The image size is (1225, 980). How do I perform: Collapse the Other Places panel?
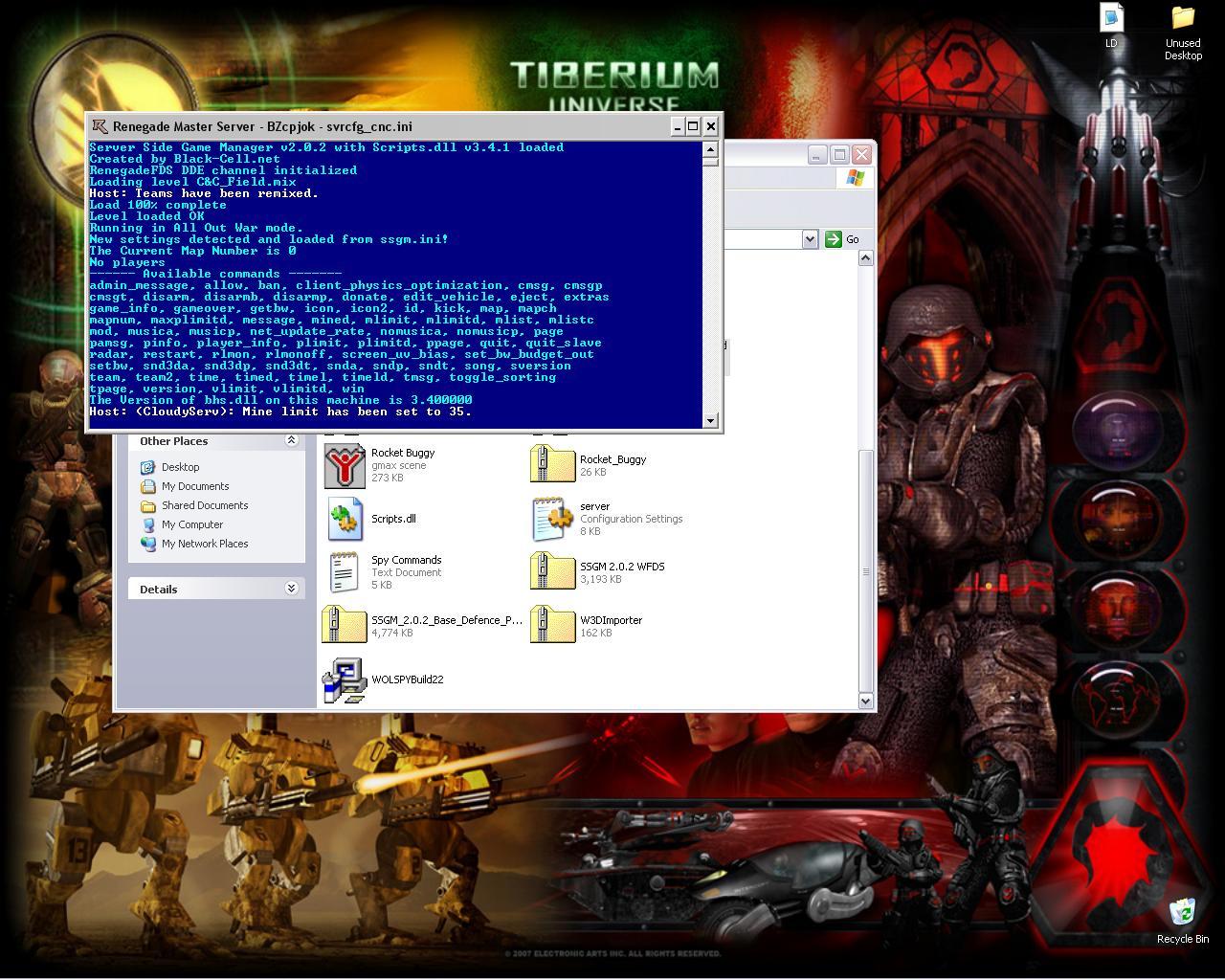click(291, 441)
